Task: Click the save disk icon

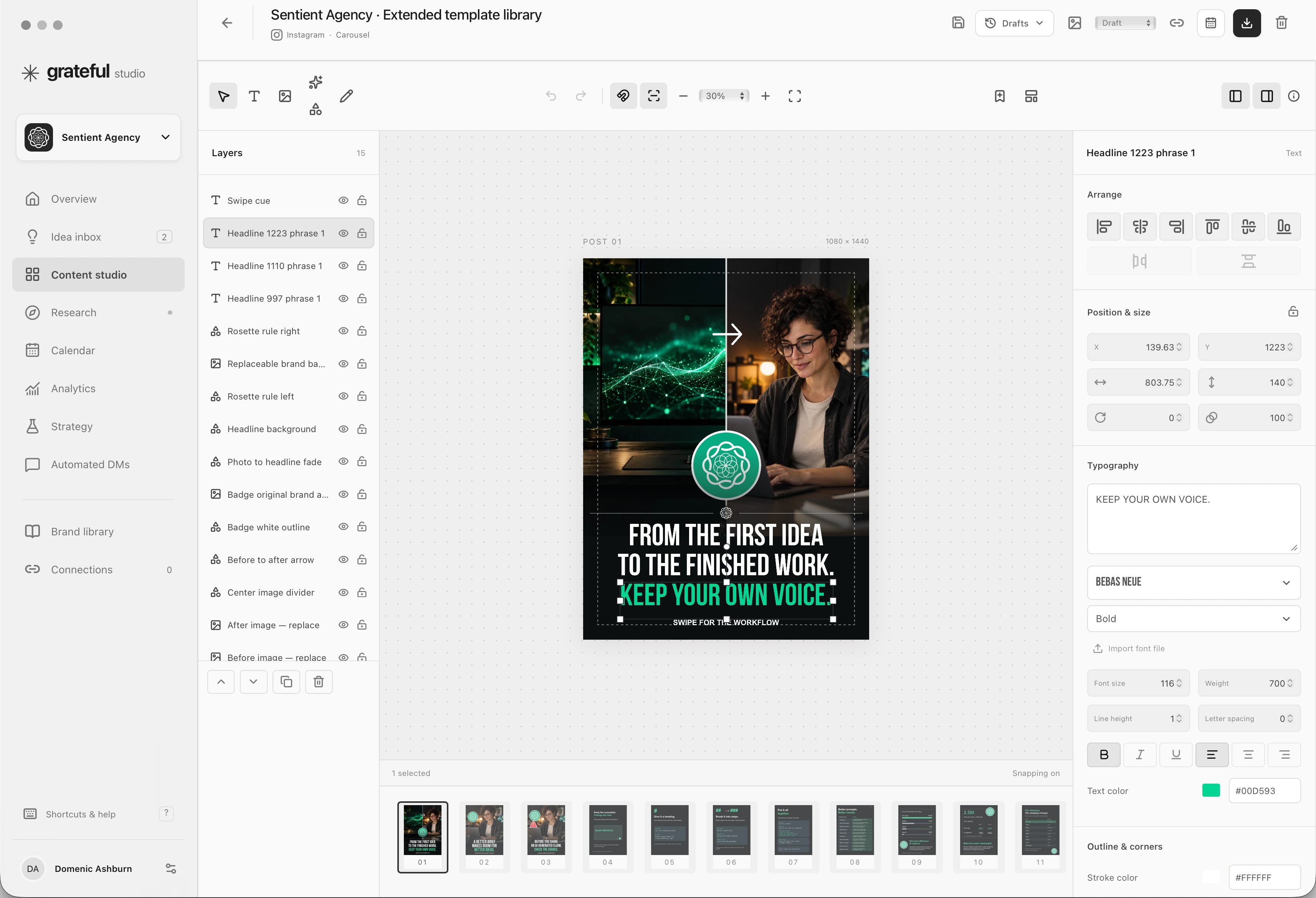Action: [958, 23]
